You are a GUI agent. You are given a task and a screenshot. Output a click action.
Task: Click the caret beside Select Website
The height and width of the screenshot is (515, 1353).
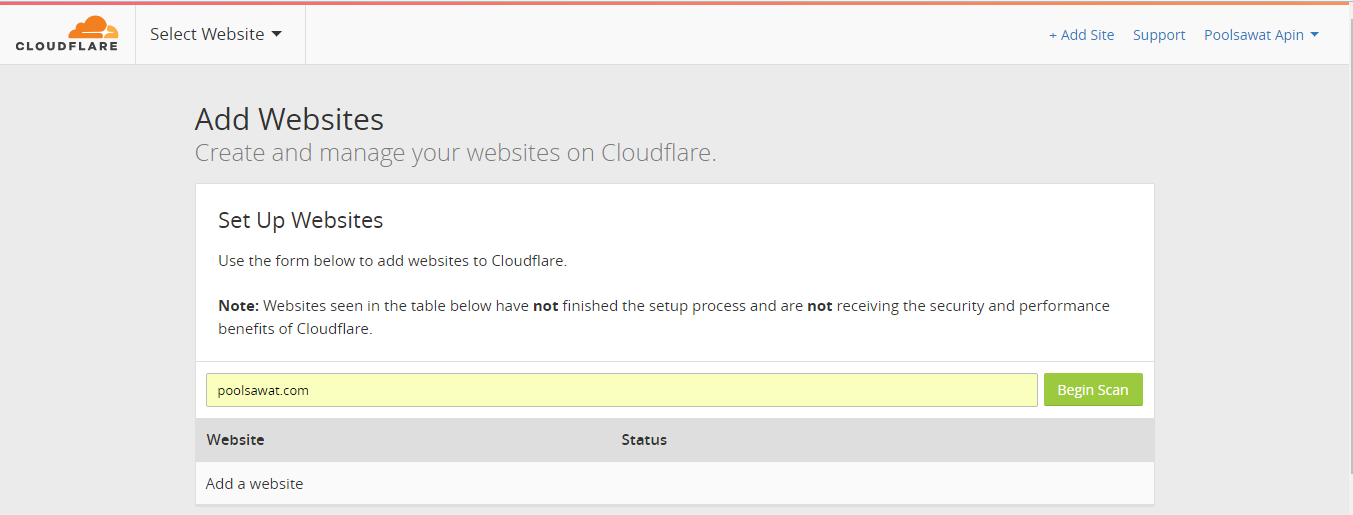(x=277, y=34)
